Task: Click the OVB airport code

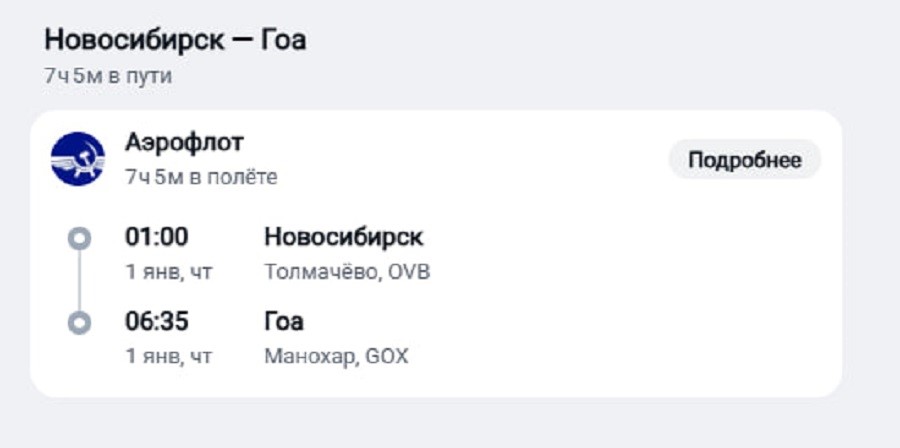Action: click(408, 271)
